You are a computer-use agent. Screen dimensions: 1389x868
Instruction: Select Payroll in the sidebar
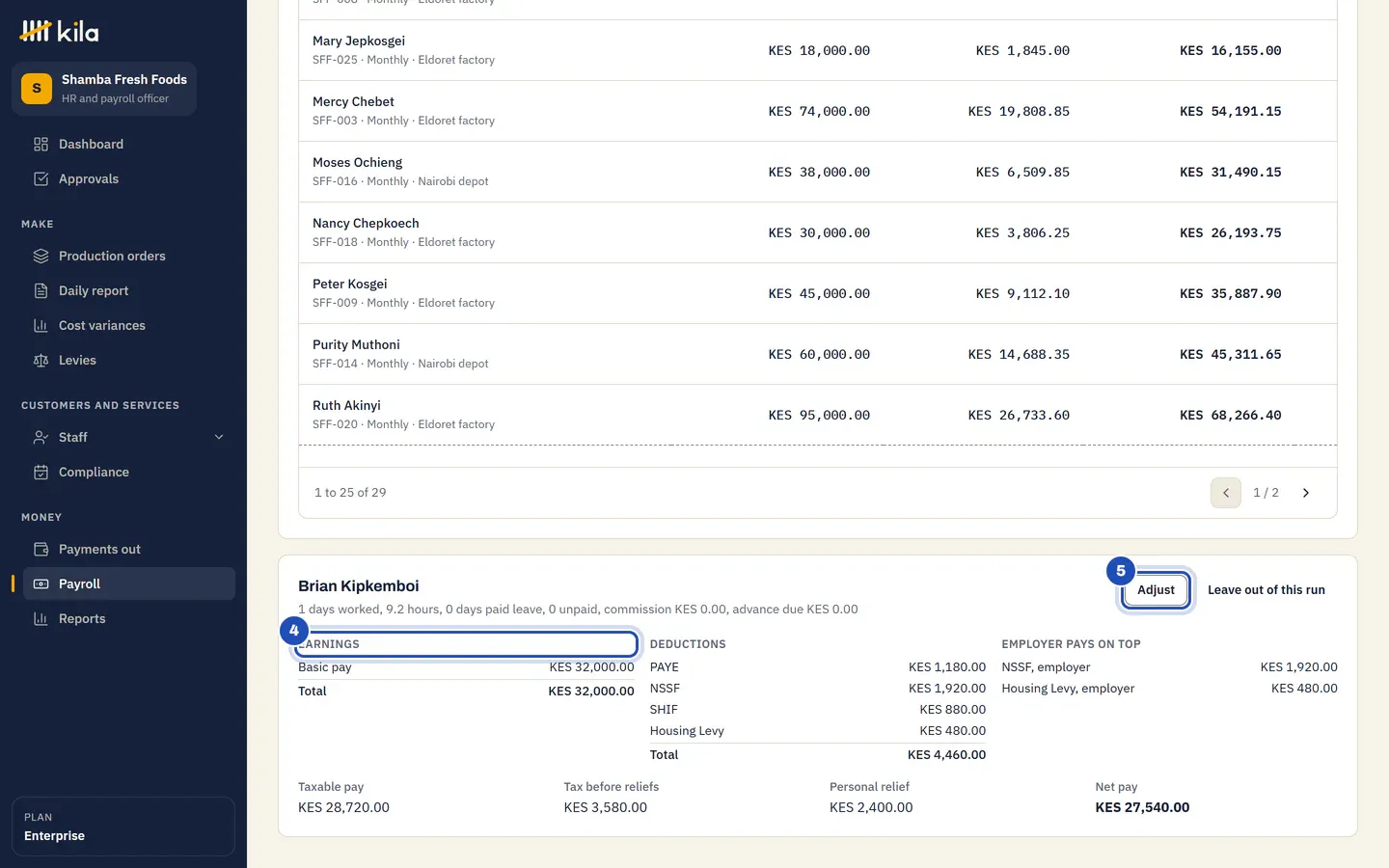[x=129, y=584]
